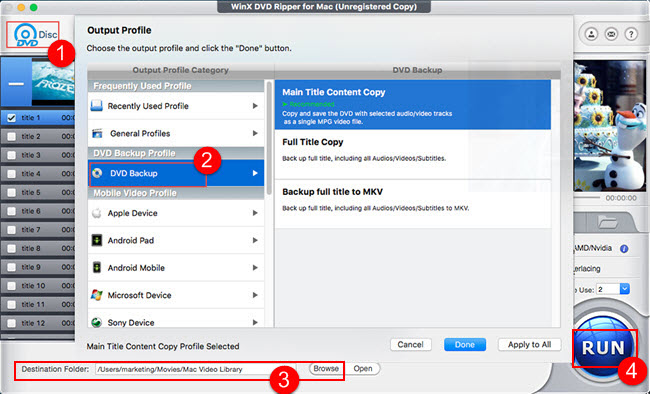650x394 pixels.
Task: Open the CPU core Use dropdown
Action: pyautogui.click(x=624, y=289)
